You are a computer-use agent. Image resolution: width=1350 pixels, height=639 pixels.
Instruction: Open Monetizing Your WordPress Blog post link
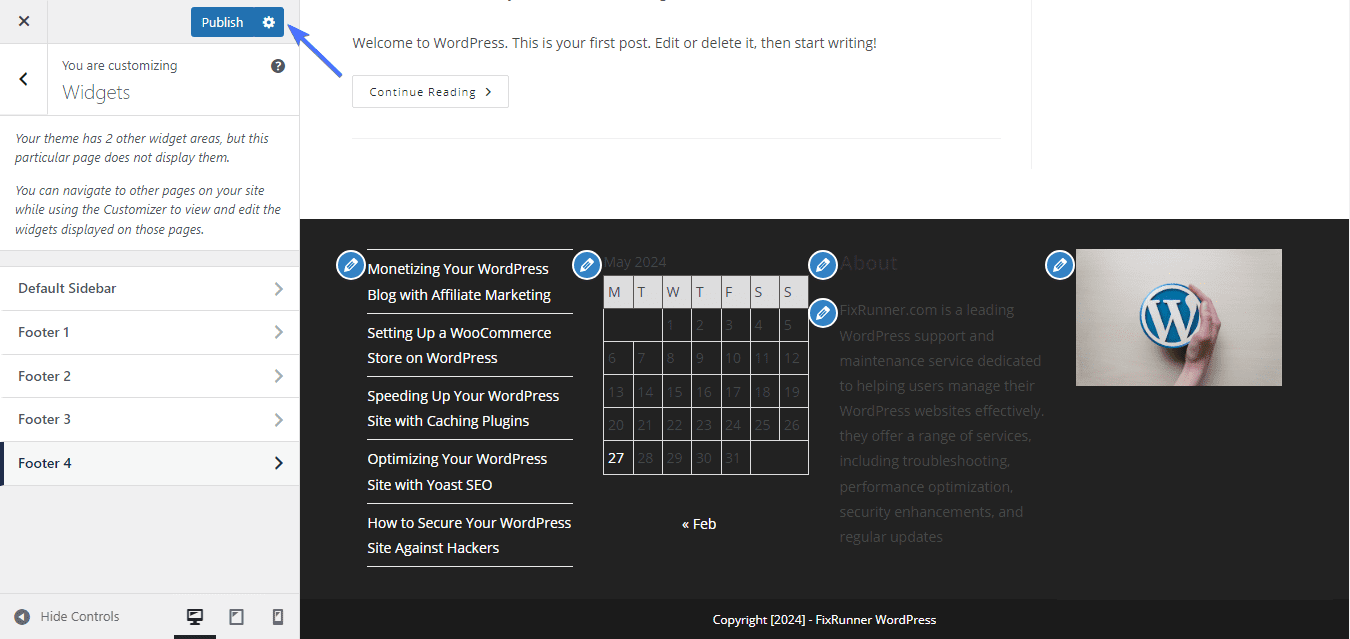459,282
